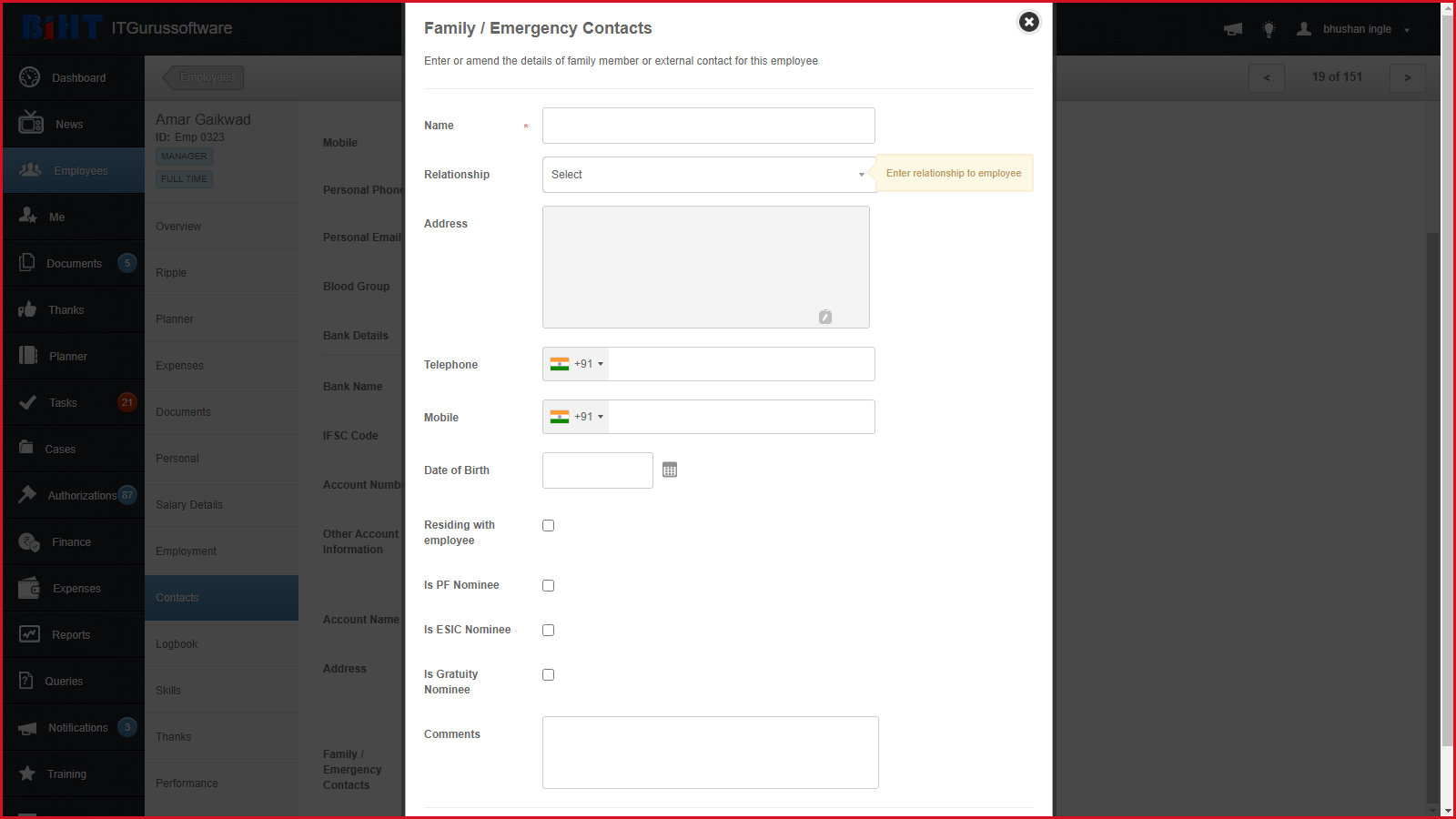Enable the Is PF Nominee checkbox

pyautogui.click(x=548, y=585)
